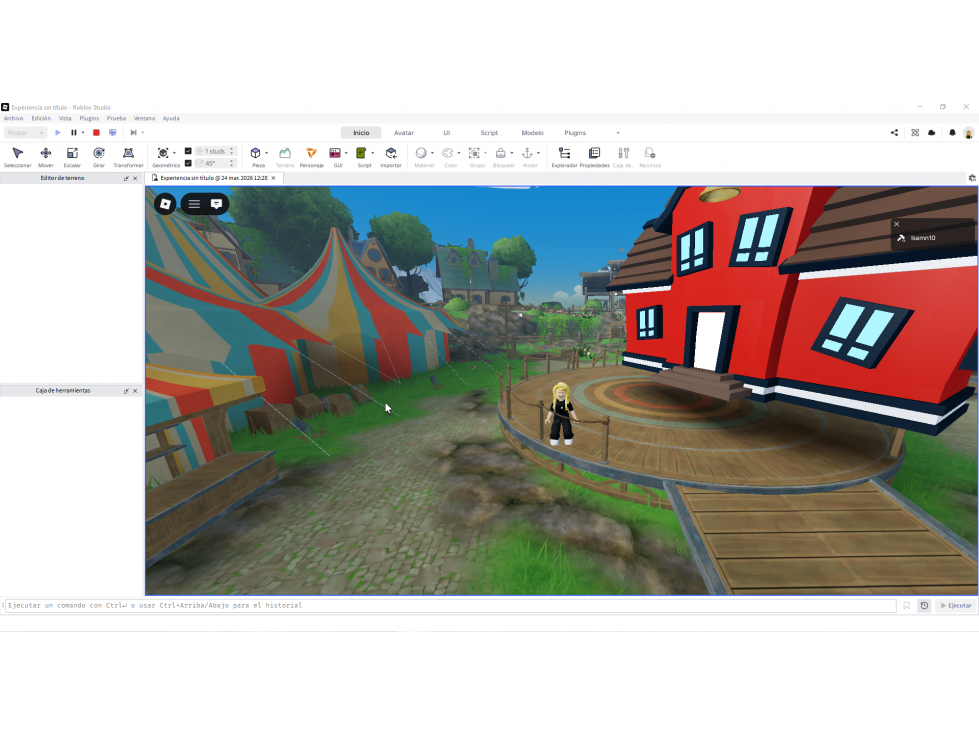Toggle the 1 studs snap checkbox

[x=188, y=151]
